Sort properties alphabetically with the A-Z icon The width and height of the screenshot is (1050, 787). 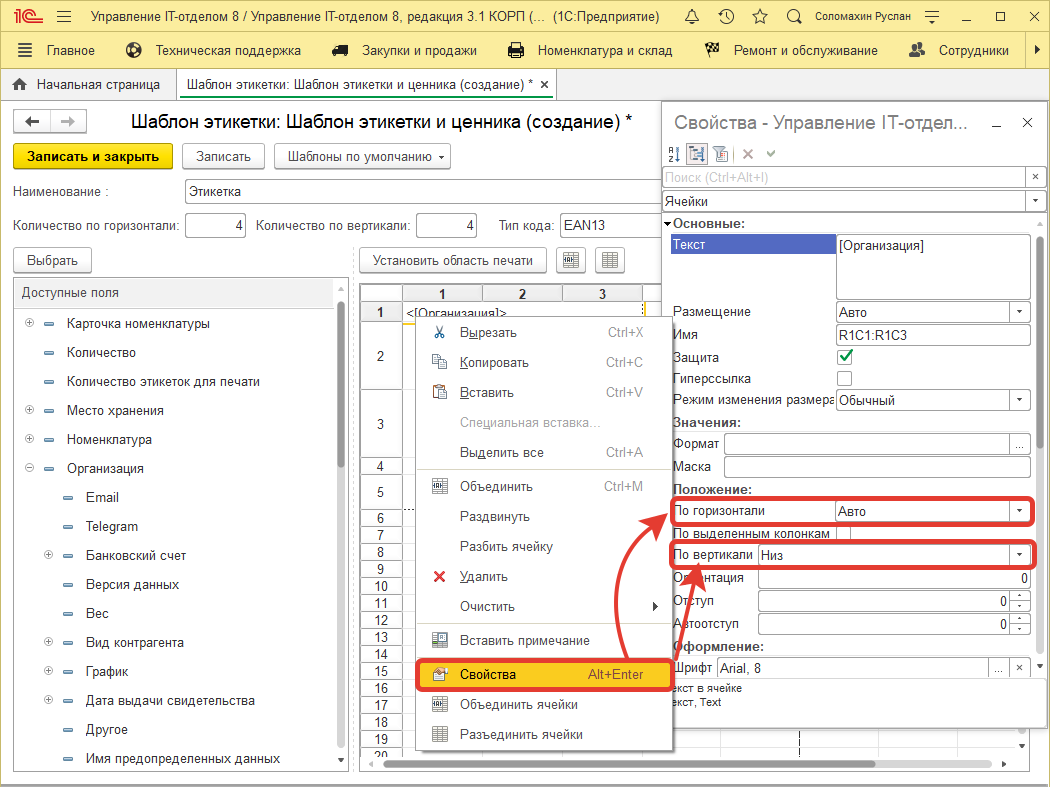[x=673, y=153]
